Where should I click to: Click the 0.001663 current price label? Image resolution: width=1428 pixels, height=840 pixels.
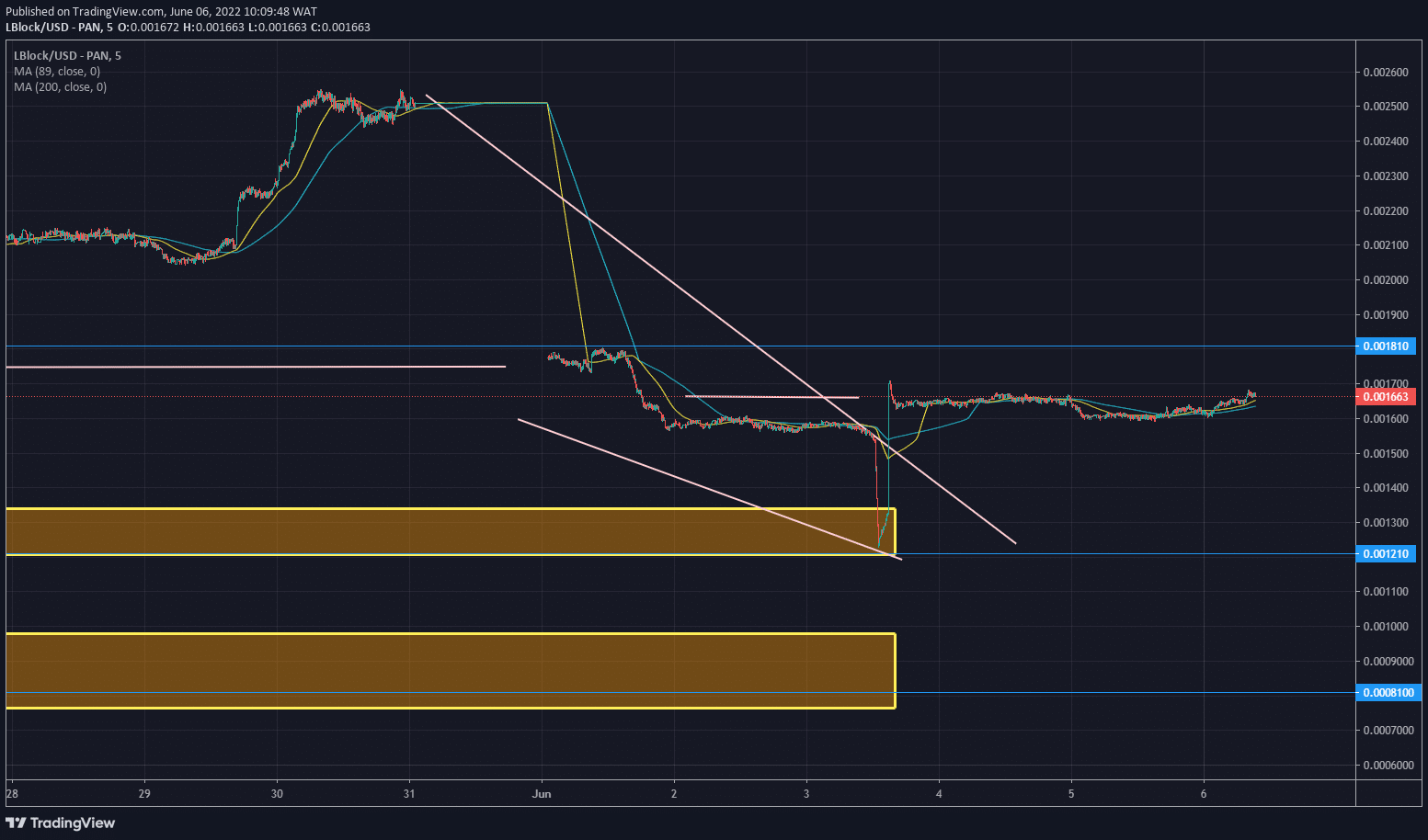[x=1386, y=397]
